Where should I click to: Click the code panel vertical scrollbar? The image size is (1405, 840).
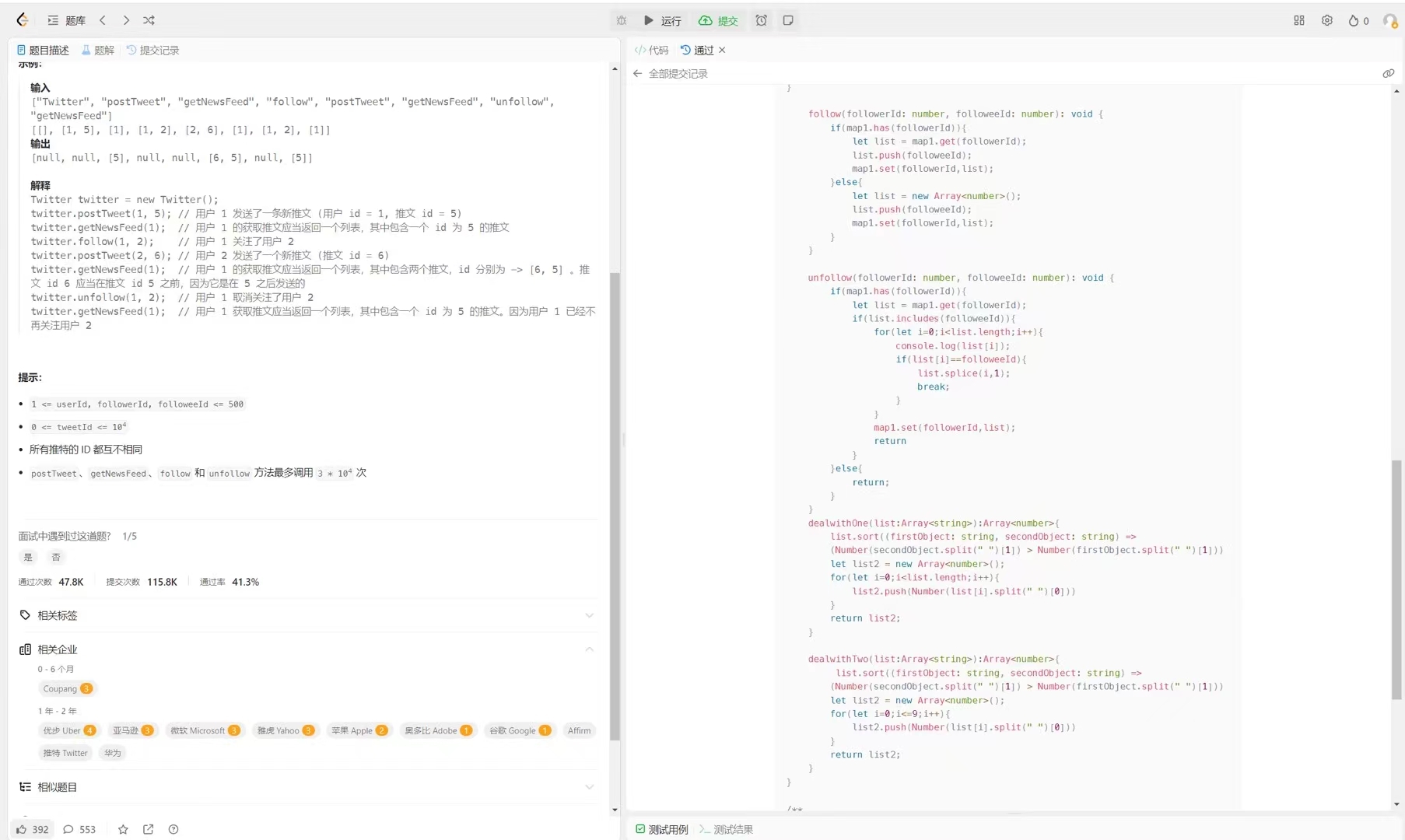[x=1397, y=579]
